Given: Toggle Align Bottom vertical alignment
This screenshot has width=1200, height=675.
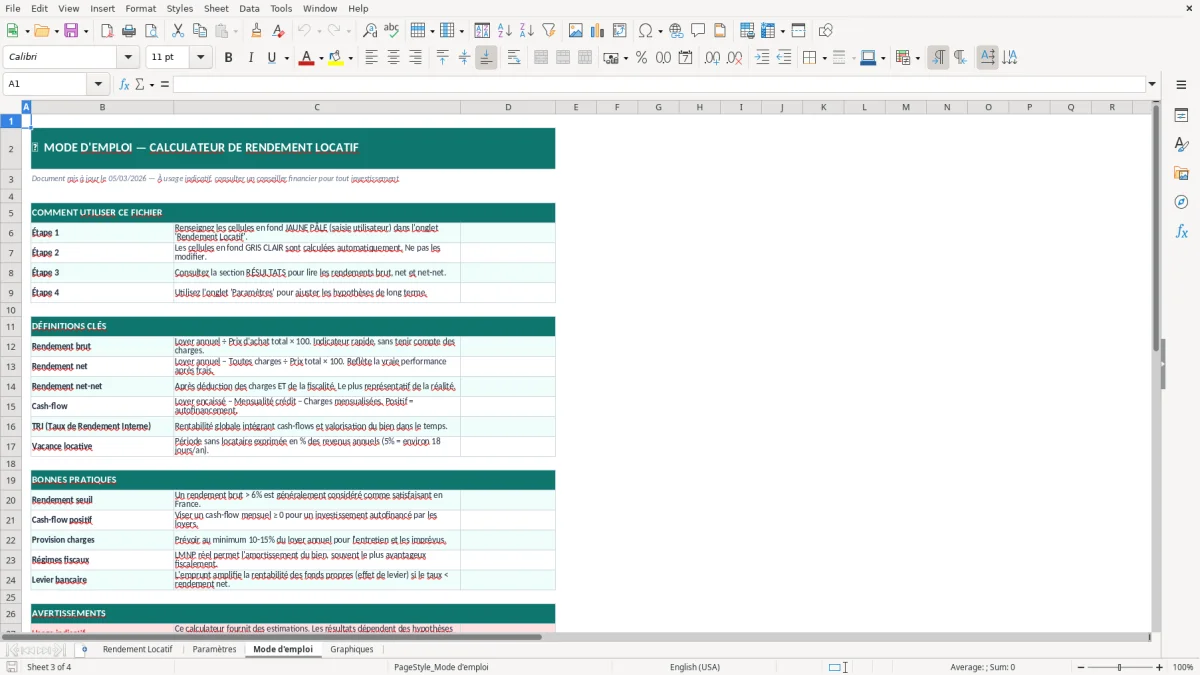Looking at the screenshot, I should coord(486,58).
